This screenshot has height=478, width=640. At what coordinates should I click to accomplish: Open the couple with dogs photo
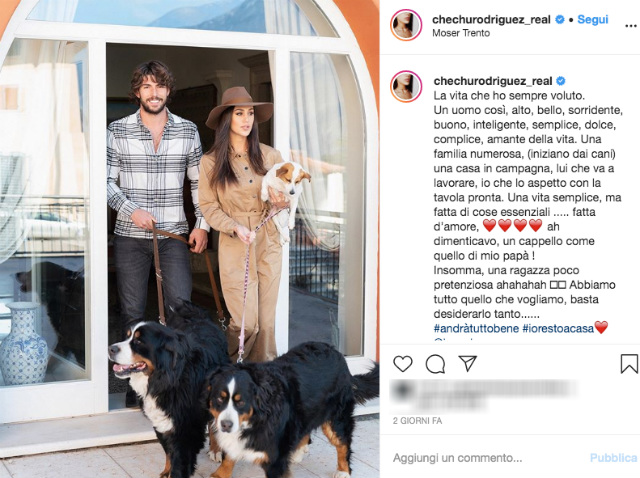click(189, 239)
